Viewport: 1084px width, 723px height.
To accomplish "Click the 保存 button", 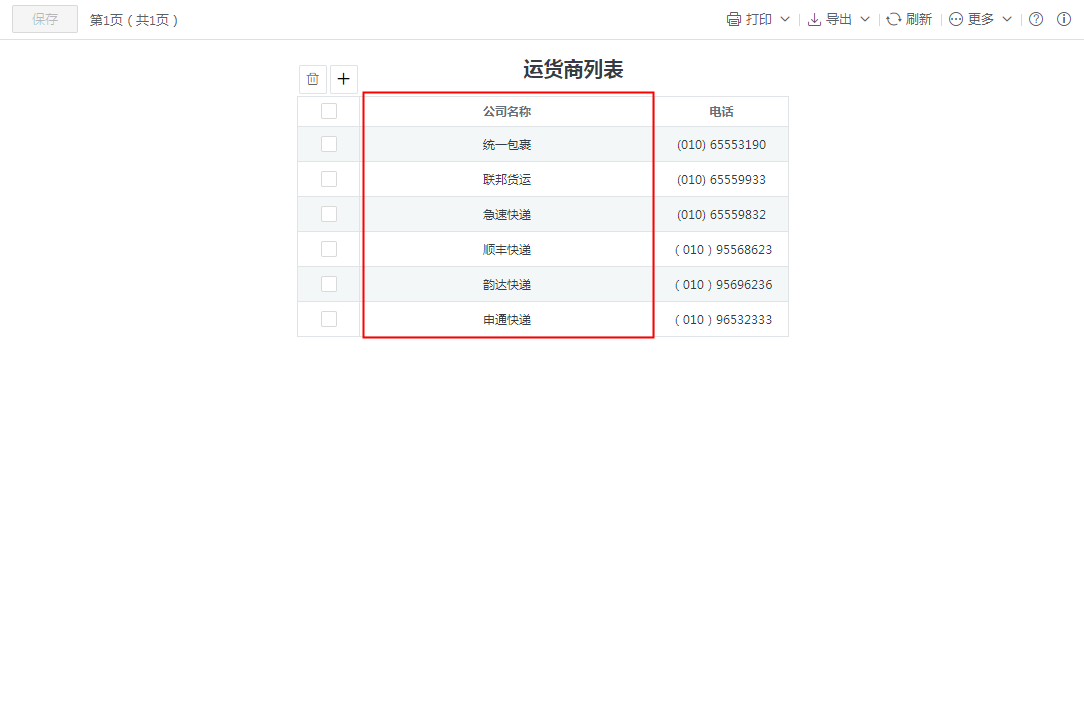I will coord(45,19).
